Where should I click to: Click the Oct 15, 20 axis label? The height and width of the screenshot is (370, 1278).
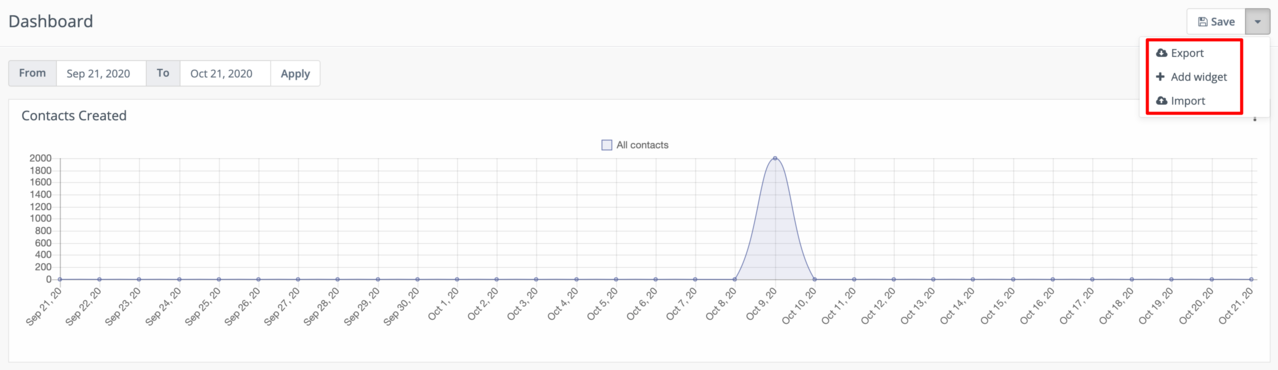pyautogui.click(x=998, y=306)
